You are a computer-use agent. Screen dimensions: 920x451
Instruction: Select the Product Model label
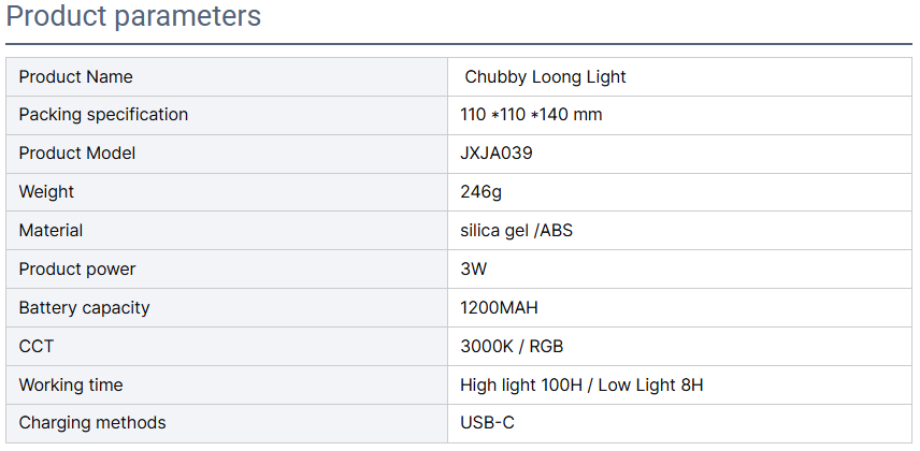pos(77,153)
